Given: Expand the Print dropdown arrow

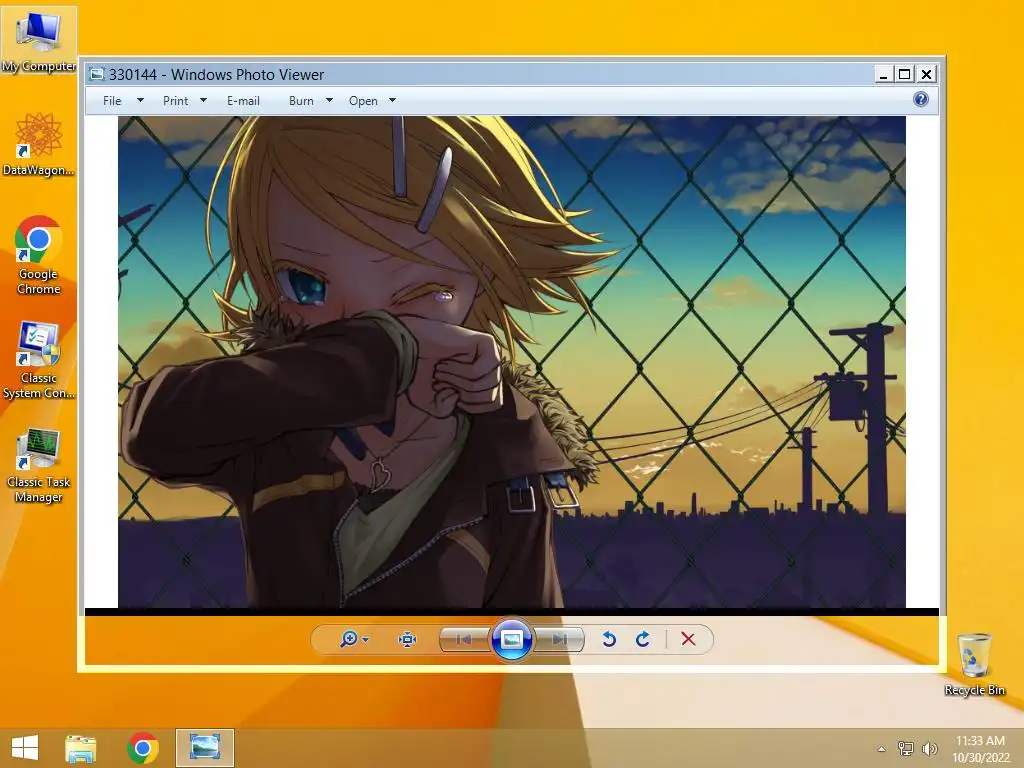Looking at the screenshot, I should [203, 100].
